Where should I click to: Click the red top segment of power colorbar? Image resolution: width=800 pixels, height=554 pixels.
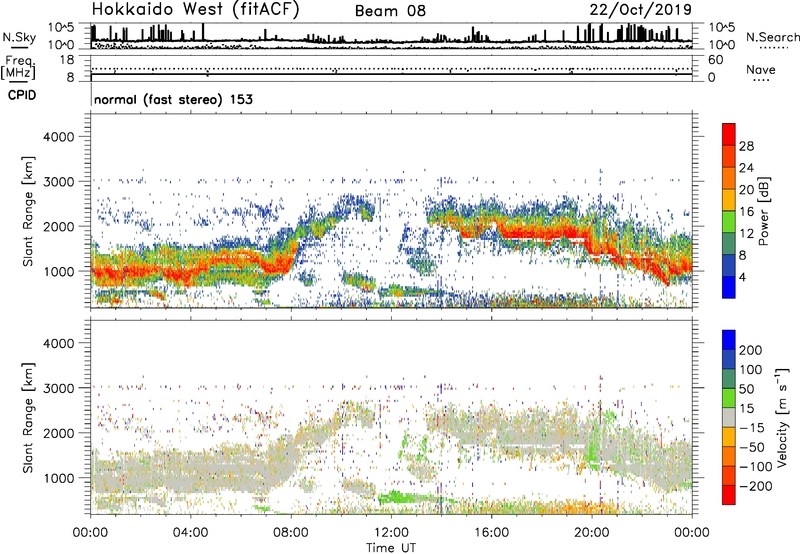tap(729, 135)
